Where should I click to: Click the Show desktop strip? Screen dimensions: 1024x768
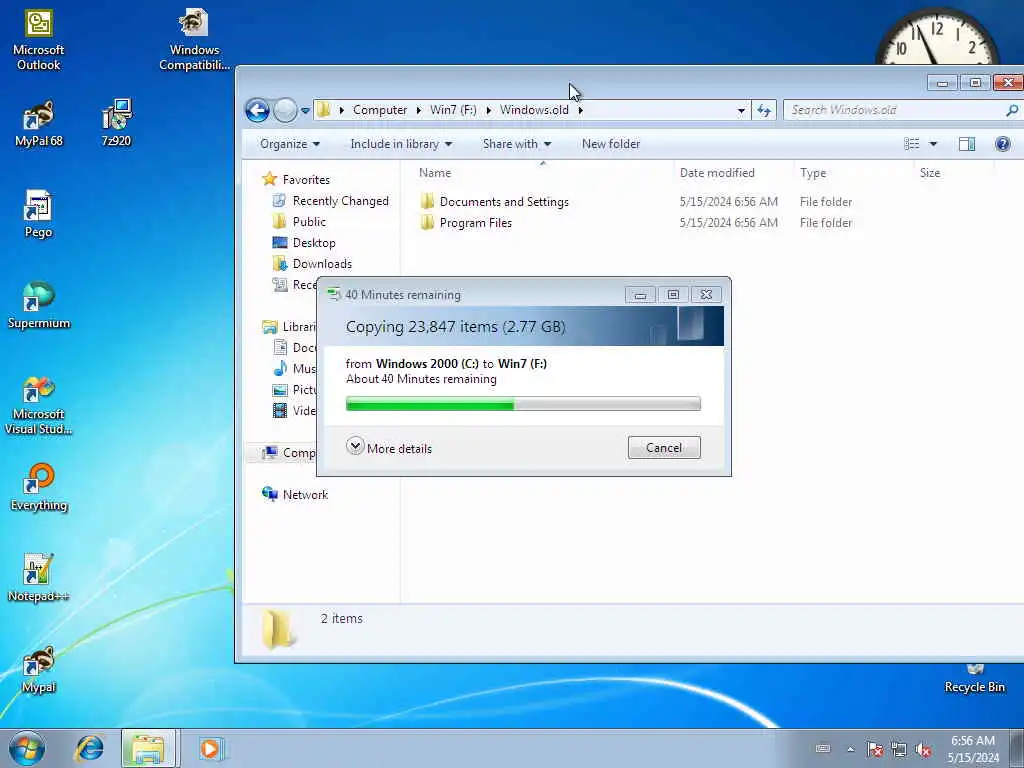click(x=1017, y=748)
